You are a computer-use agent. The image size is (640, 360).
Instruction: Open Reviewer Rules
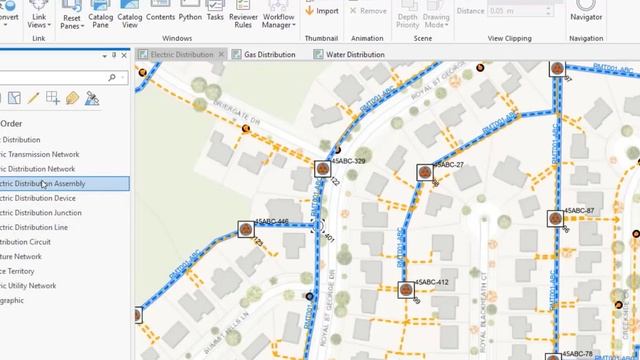pyautogui.click(x=243, y=15)
